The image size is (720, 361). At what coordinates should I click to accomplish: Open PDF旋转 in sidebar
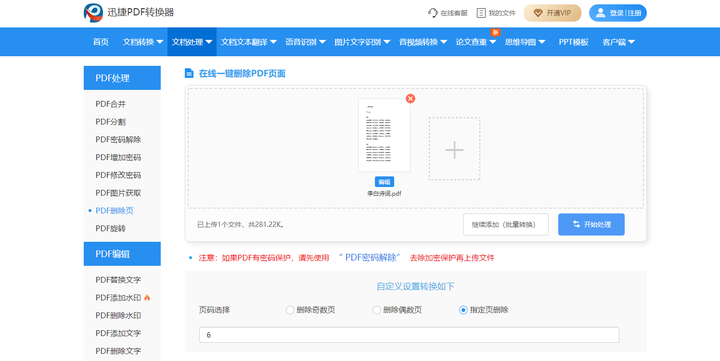tap(111, 228)
